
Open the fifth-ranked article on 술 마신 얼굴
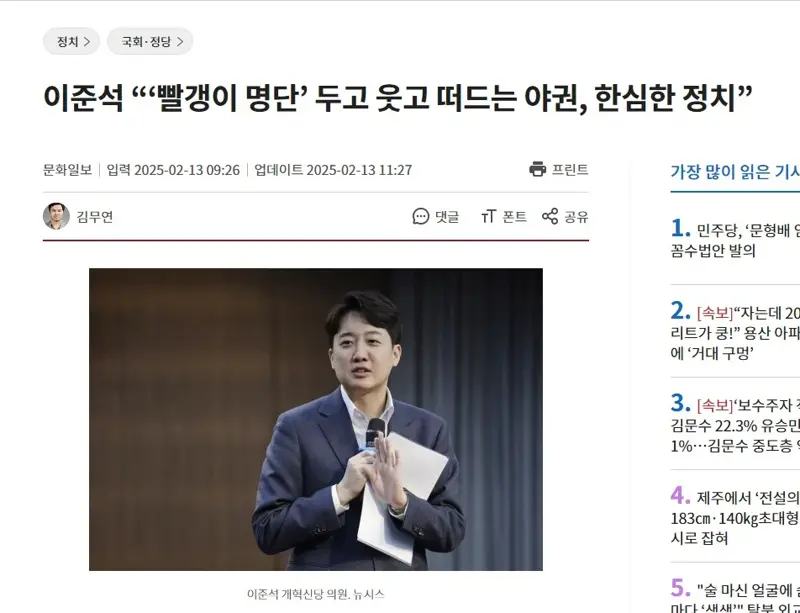pyautogui.click(x=735, y=595)
